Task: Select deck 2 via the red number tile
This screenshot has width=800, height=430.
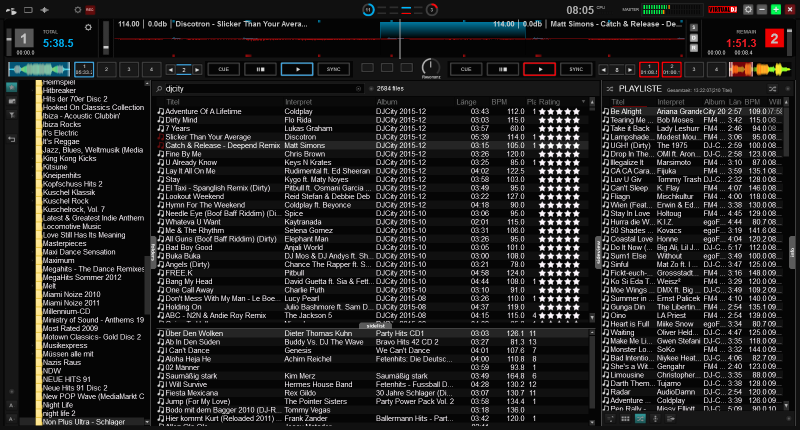Action: pos(774,39)
